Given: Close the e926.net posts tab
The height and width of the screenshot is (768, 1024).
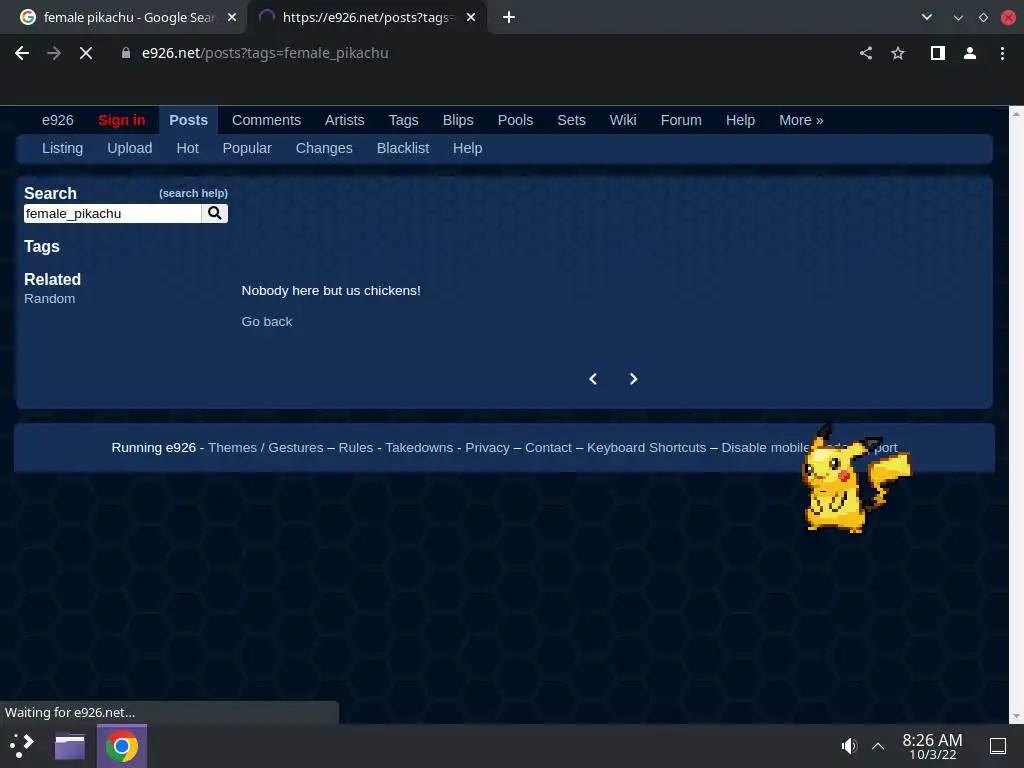Looking at the screenshot, I should coord(471,17).
